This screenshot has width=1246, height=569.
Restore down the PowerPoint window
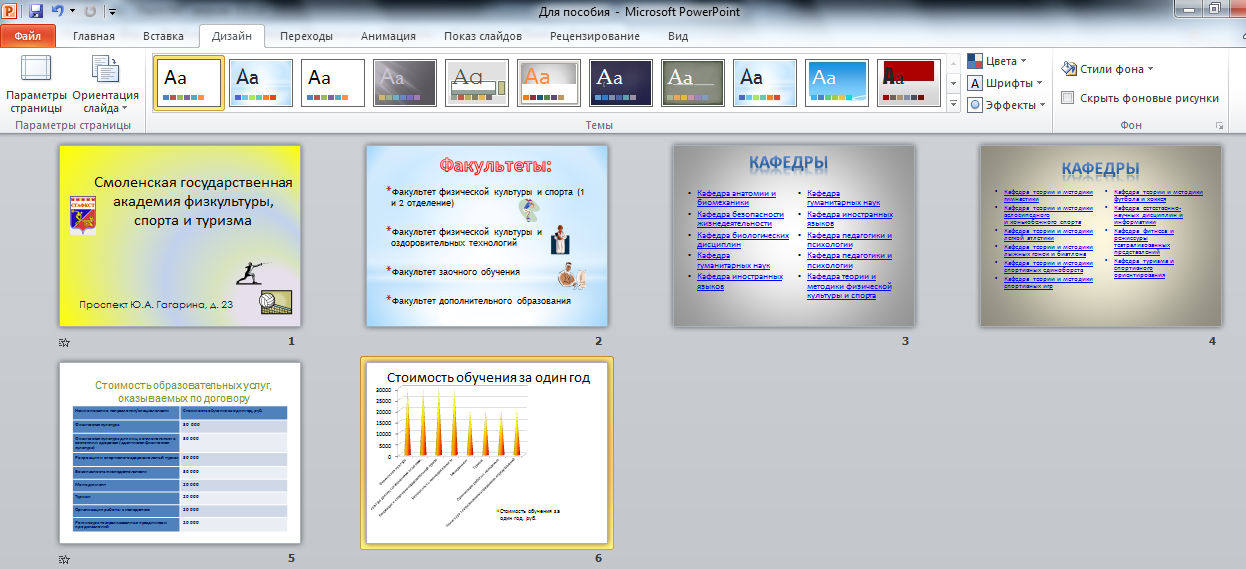[x=1218, y=9]
